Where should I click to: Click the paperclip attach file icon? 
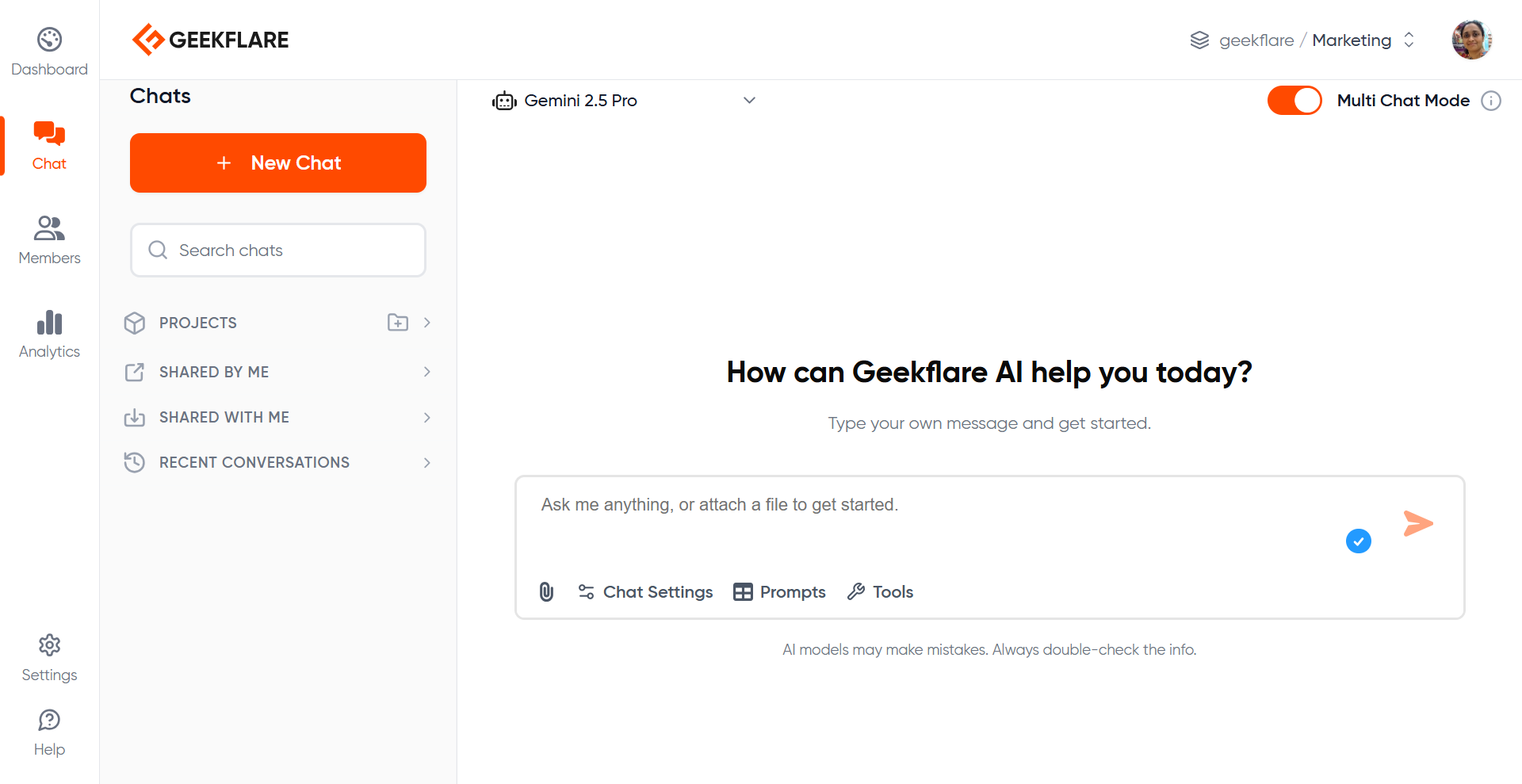point(546,591)
